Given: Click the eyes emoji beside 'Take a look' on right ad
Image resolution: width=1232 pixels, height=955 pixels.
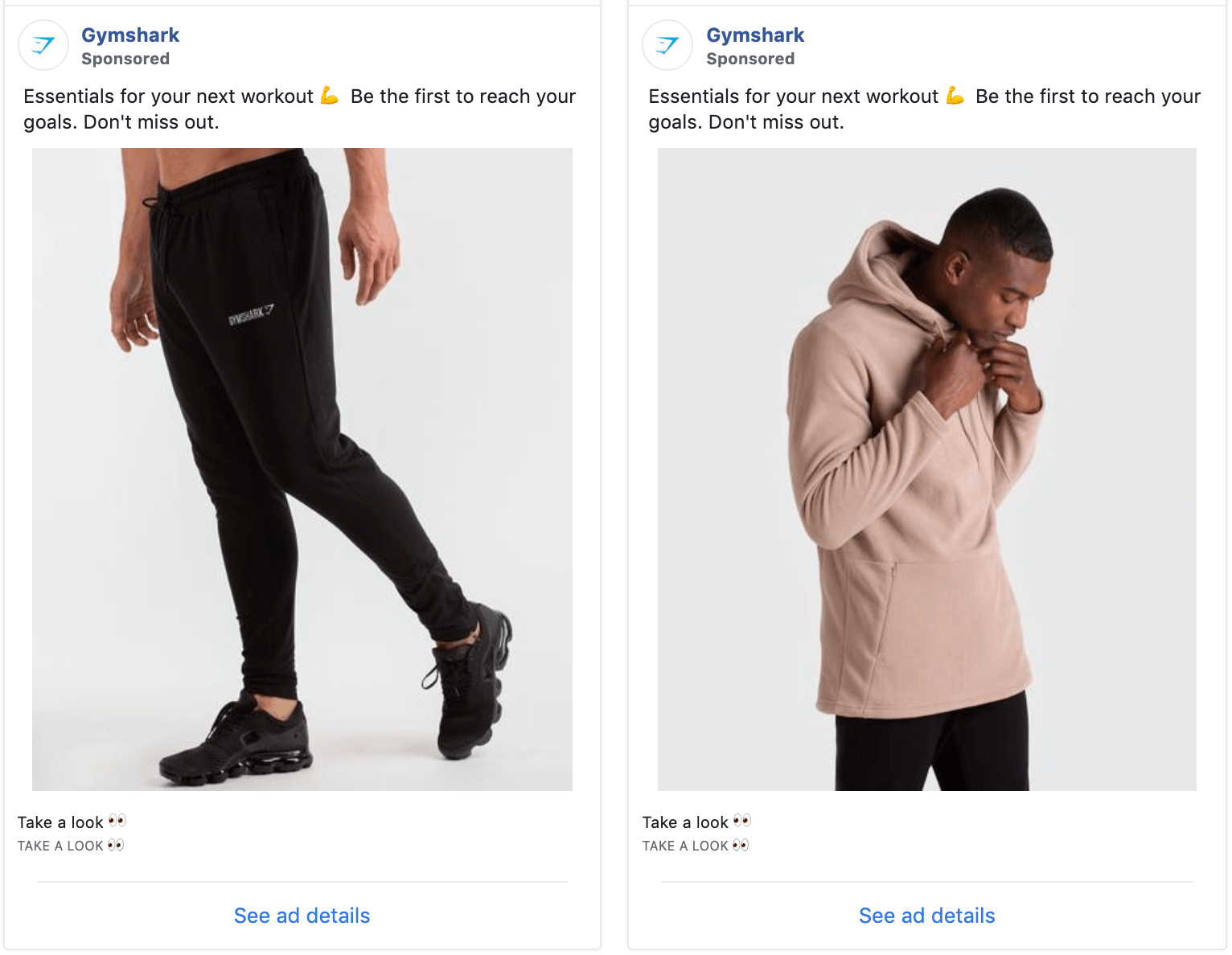Looking at the screenshot, I should (742, 821).
